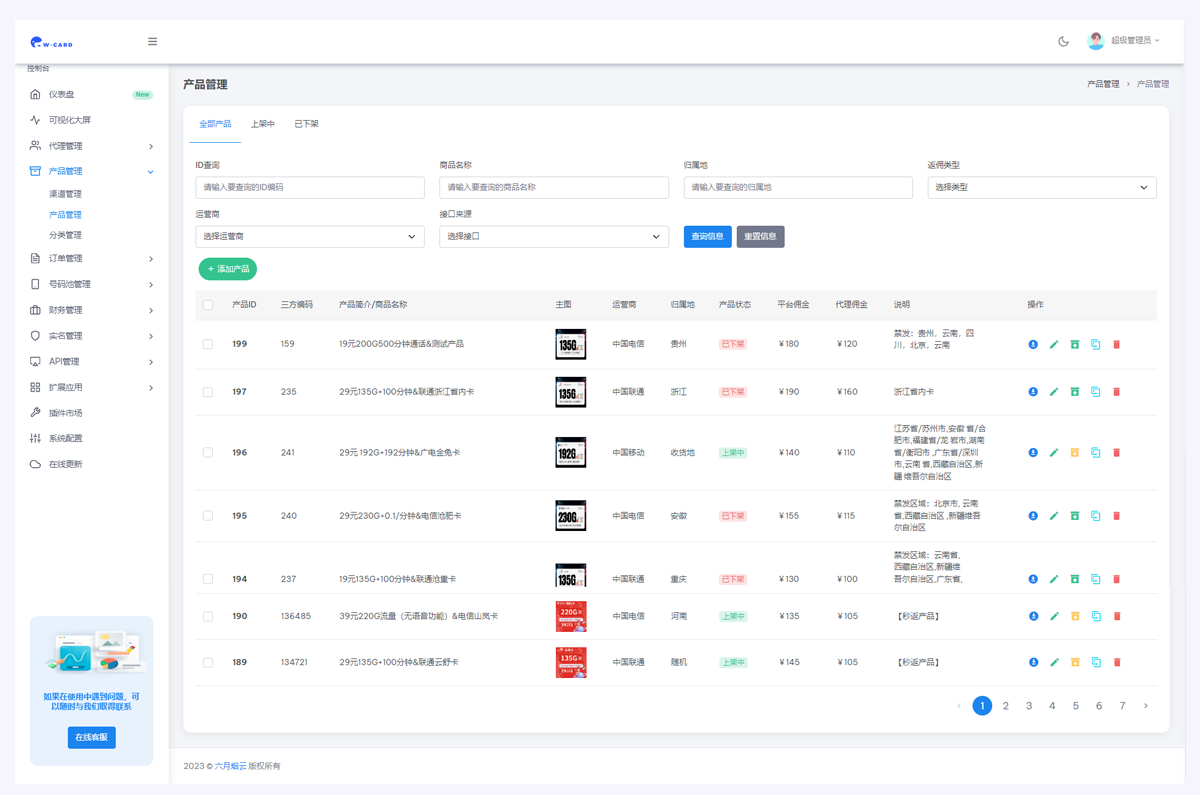This screenshot has width=1200, height=795.
Task: Tick the checkbox for product 199
Action: coord(208,344)
